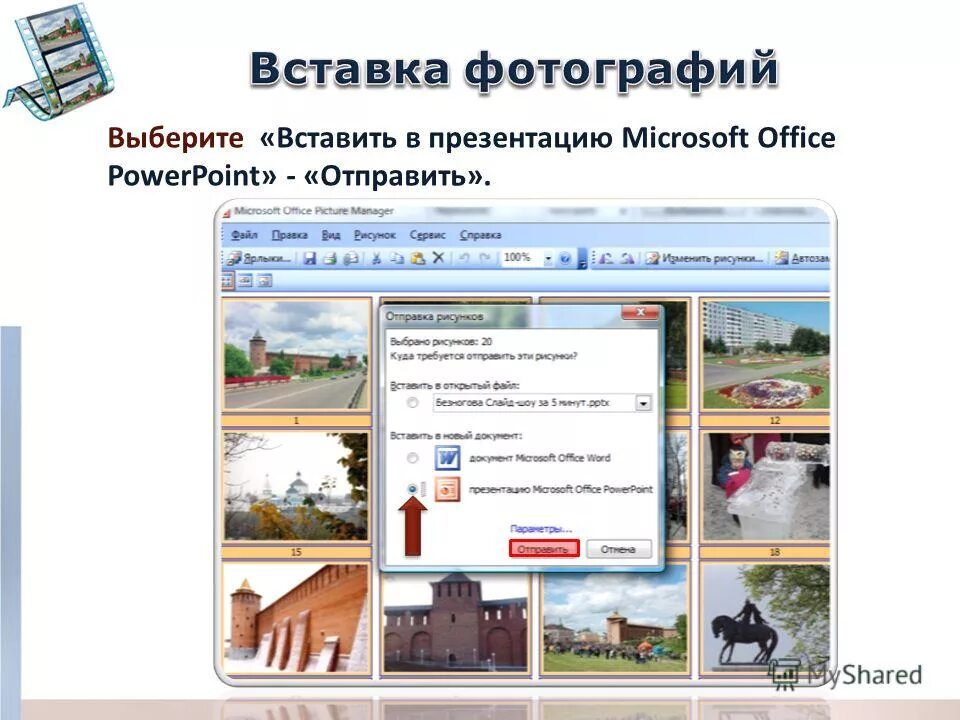Open the Сервис menu
Image resolution: width=960 pixels, height=720 pixels.
pyautogui.click(x=427, y=235)
